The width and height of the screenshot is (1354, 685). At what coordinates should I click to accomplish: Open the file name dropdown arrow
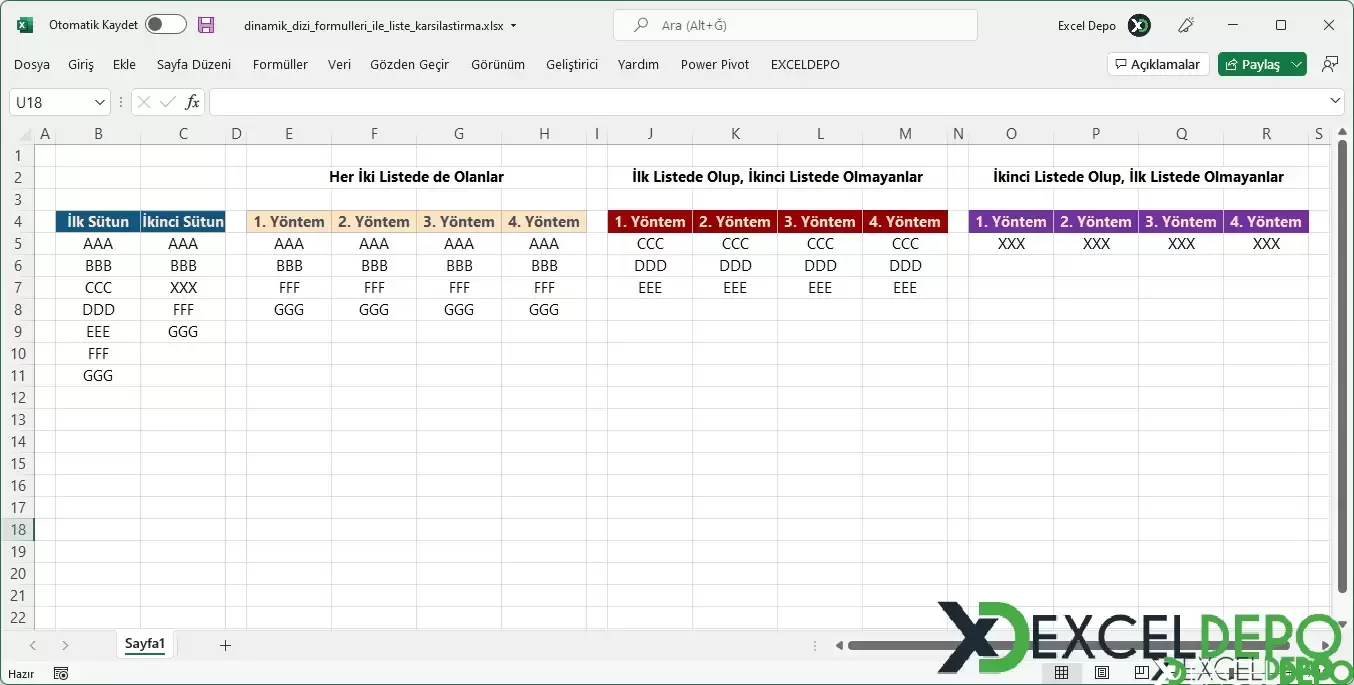513,26
